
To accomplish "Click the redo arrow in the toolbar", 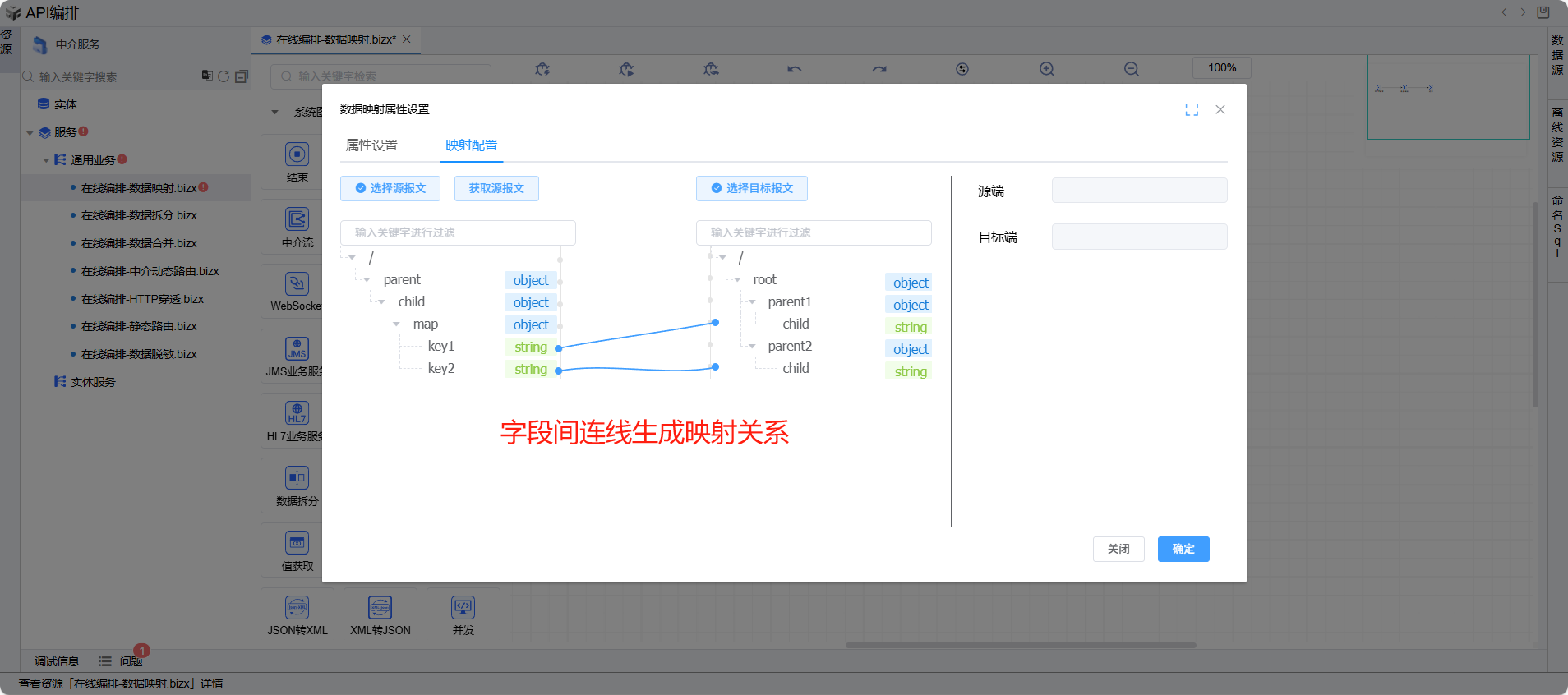I will click(879, 70).
